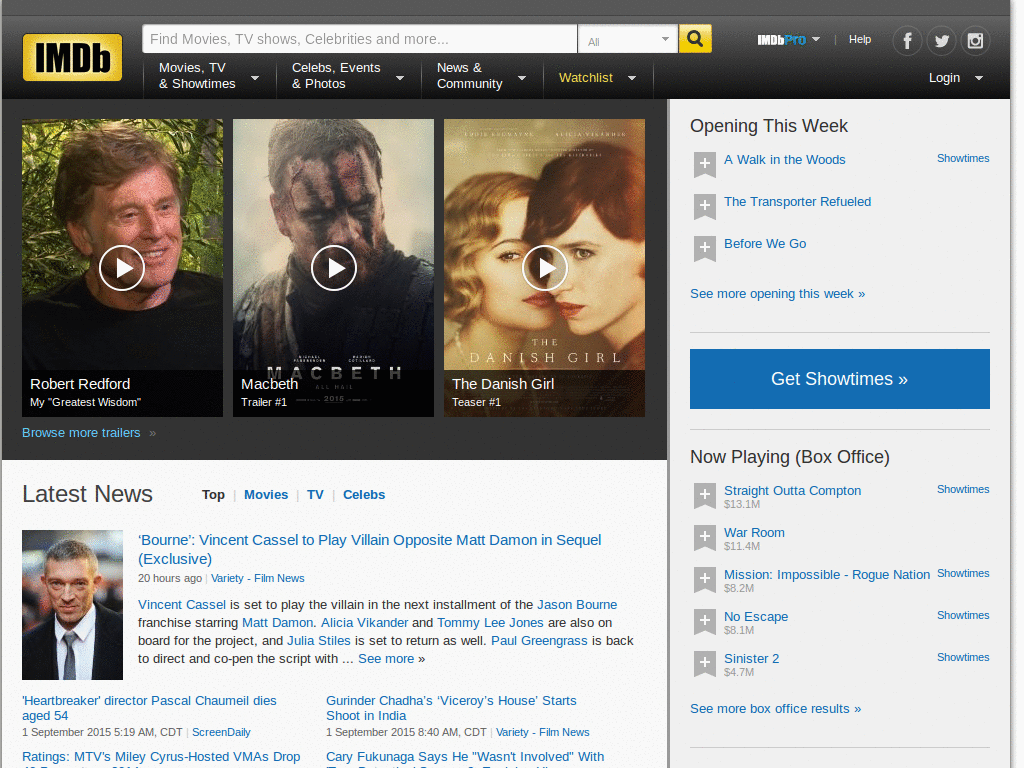This screenshot has height=768, width=1024.
Task: Open Tommy Lee Jones link in article
Action: click(490, 623)
